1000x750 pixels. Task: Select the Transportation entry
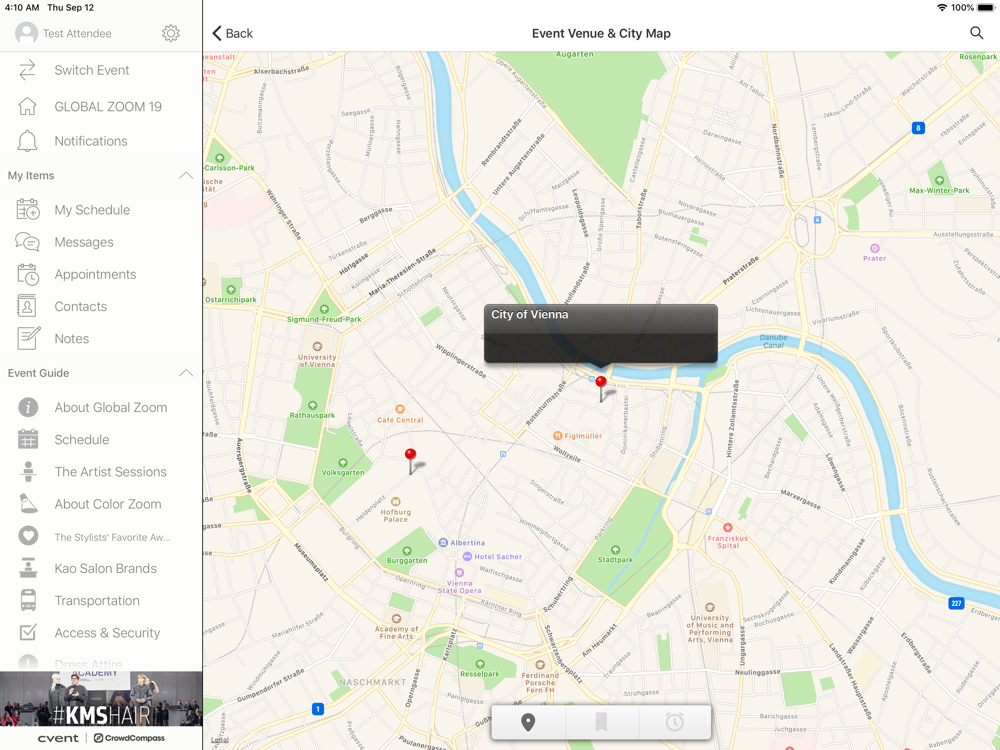(x=101, y=601)
